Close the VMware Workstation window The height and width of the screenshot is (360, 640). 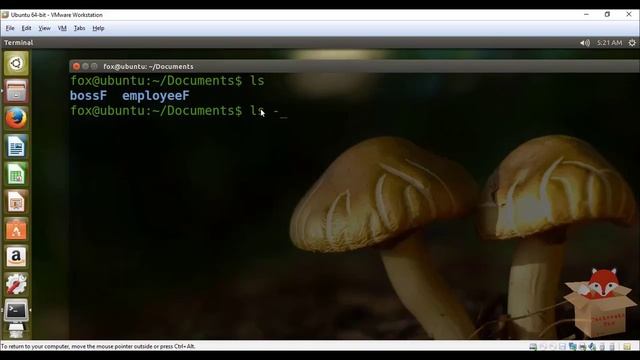629,14
